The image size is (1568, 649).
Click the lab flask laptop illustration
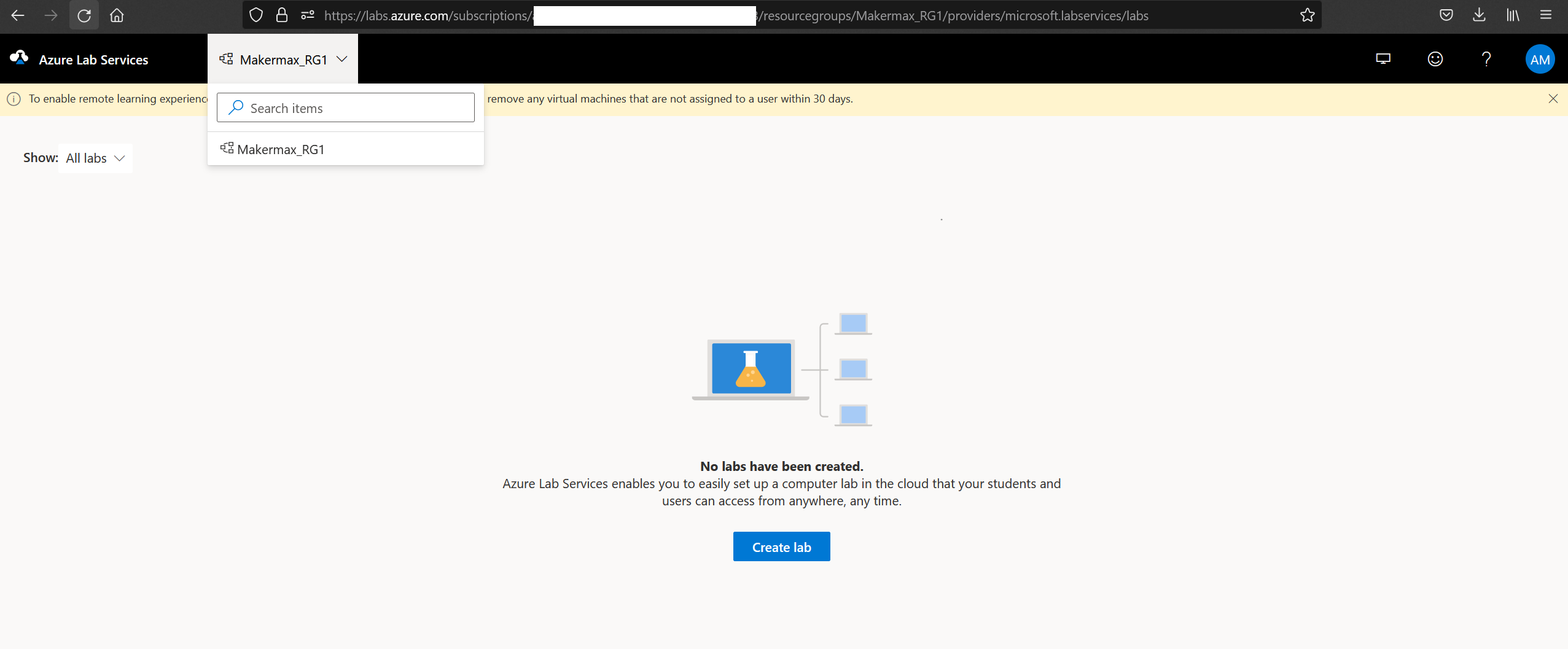click(x=782, y=370)
